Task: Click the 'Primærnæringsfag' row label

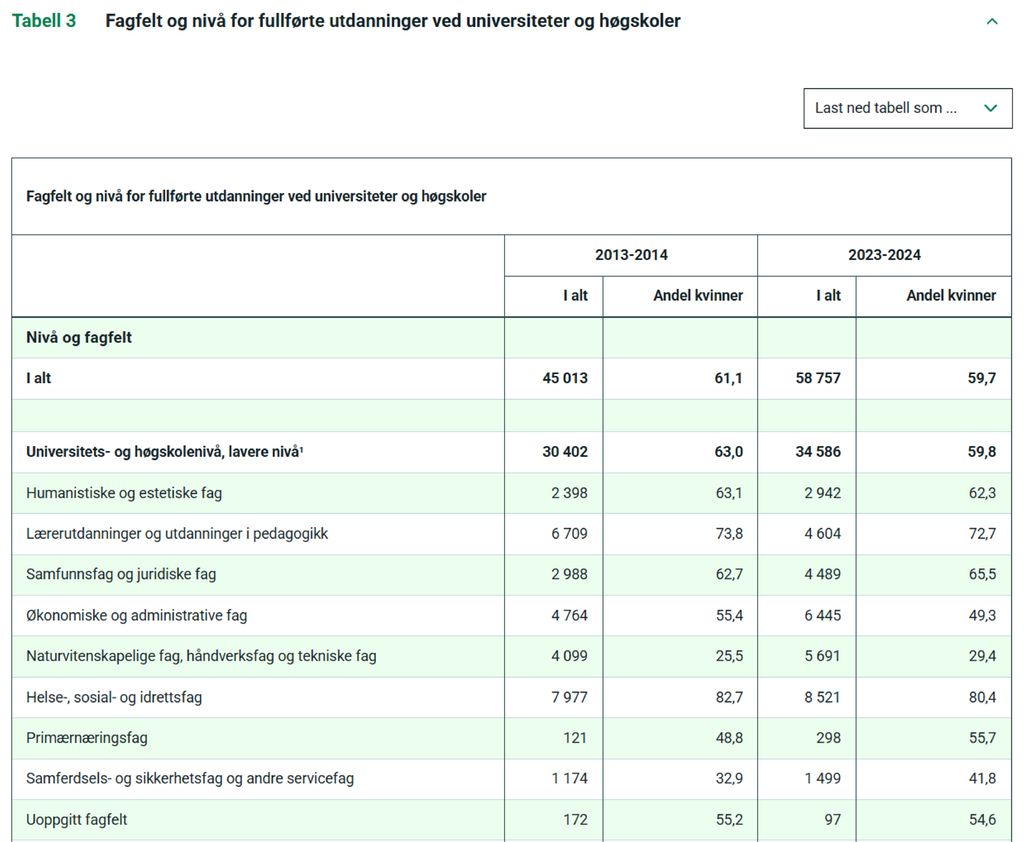Action: (85, 738)
